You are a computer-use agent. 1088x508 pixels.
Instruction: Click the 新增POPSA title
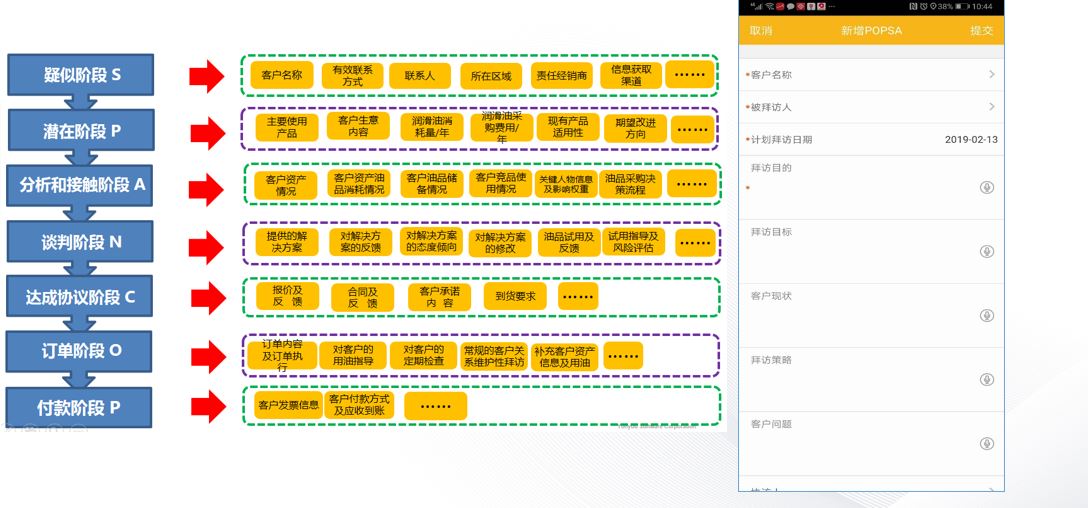pos(871,31)
